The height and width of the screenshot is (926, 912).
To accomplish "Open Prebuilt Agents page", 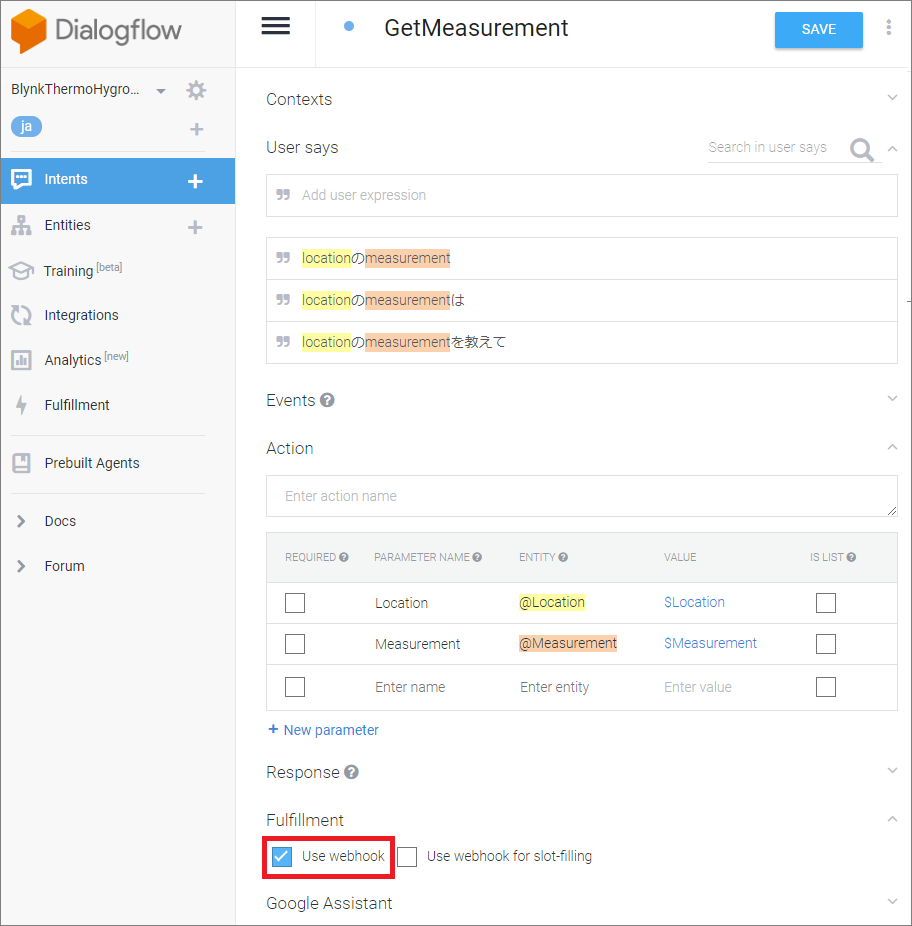I will (x=92, y=463).
